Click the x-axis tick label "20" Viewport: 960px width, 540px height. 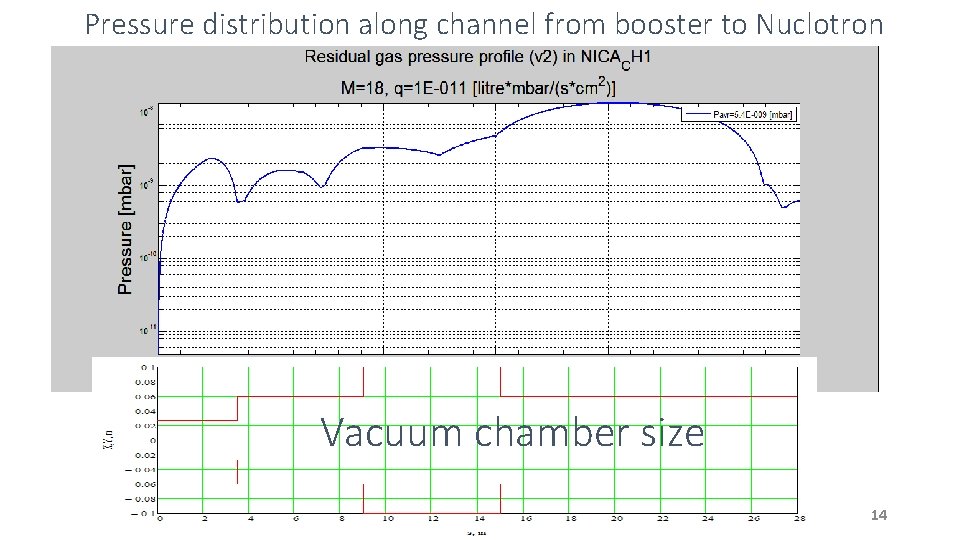(x=617, y=519)
